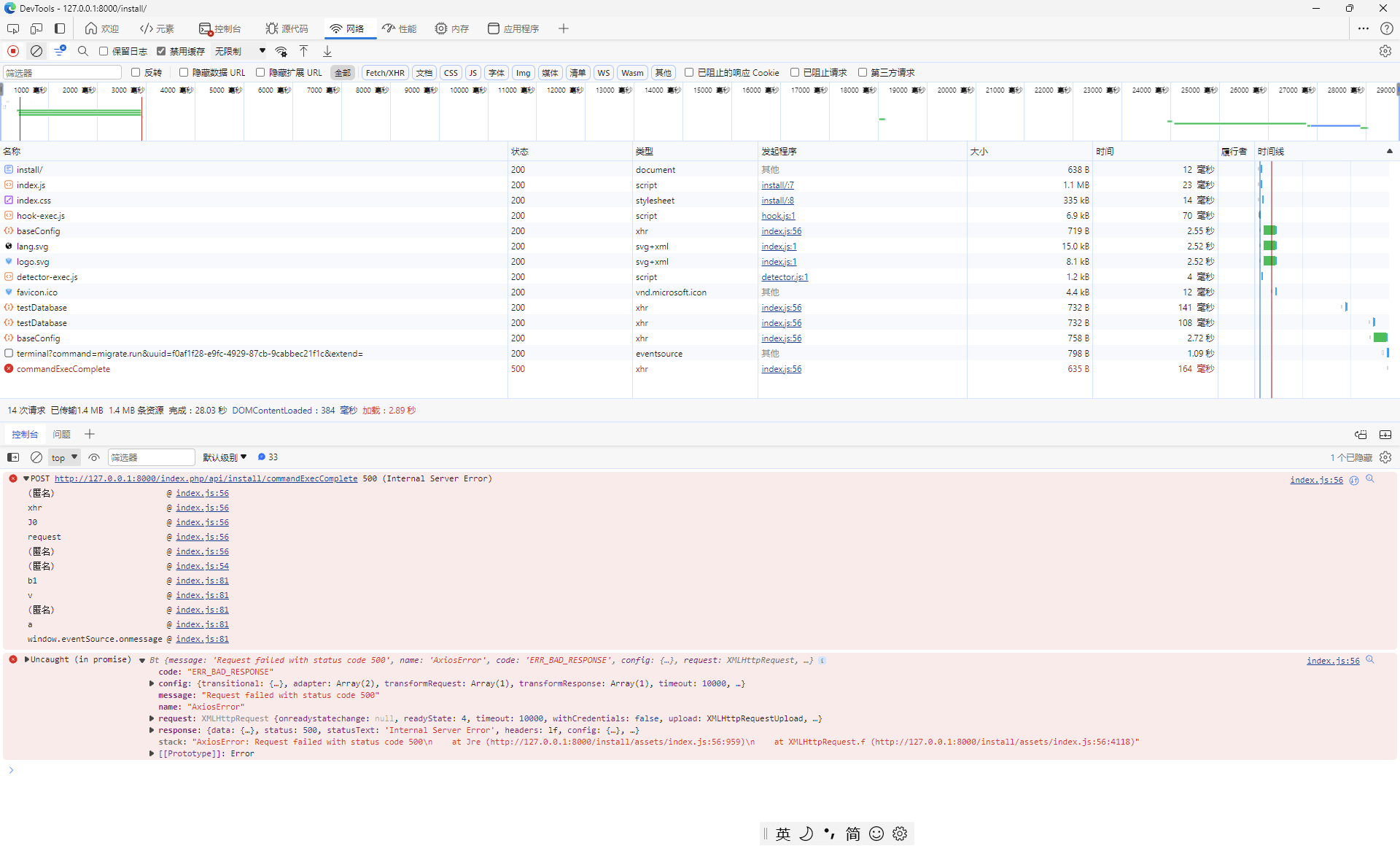Viewport: 1400px width, 846px height.
Task: Import HAR file upload arrow
Action: click(304, 51)
